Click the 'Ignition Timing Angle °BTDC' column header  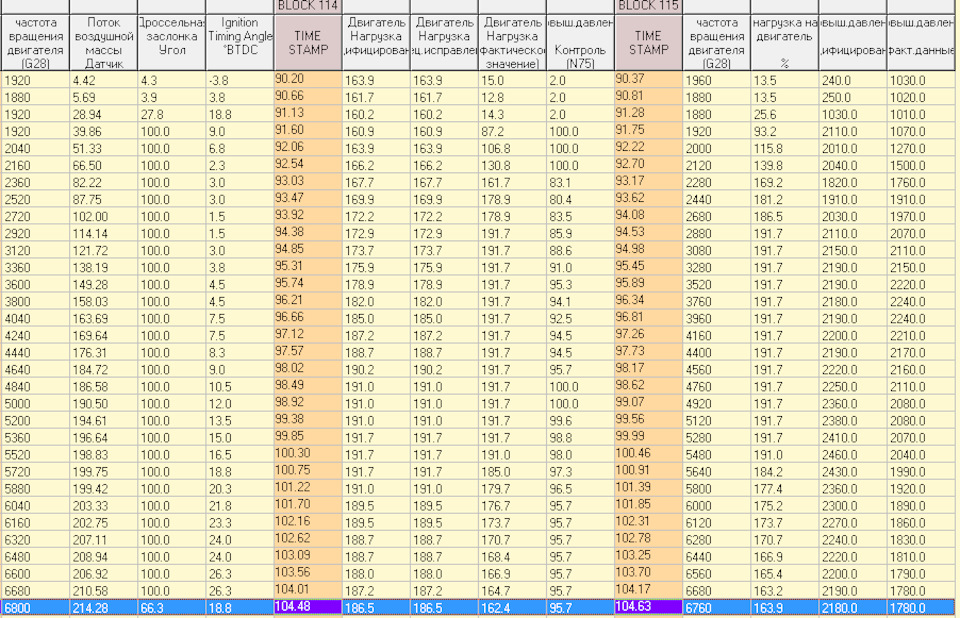[240, 42]
